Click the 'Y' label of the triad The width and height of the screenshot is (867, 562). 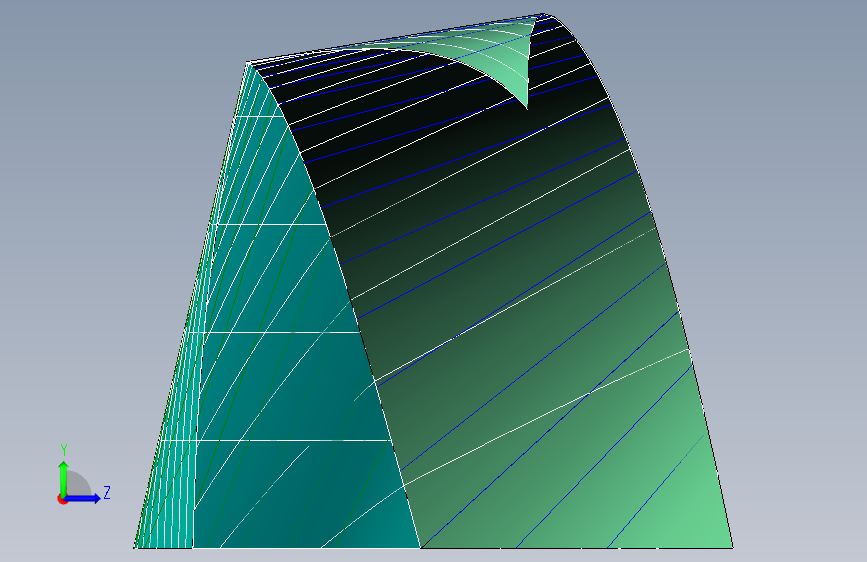64,450
